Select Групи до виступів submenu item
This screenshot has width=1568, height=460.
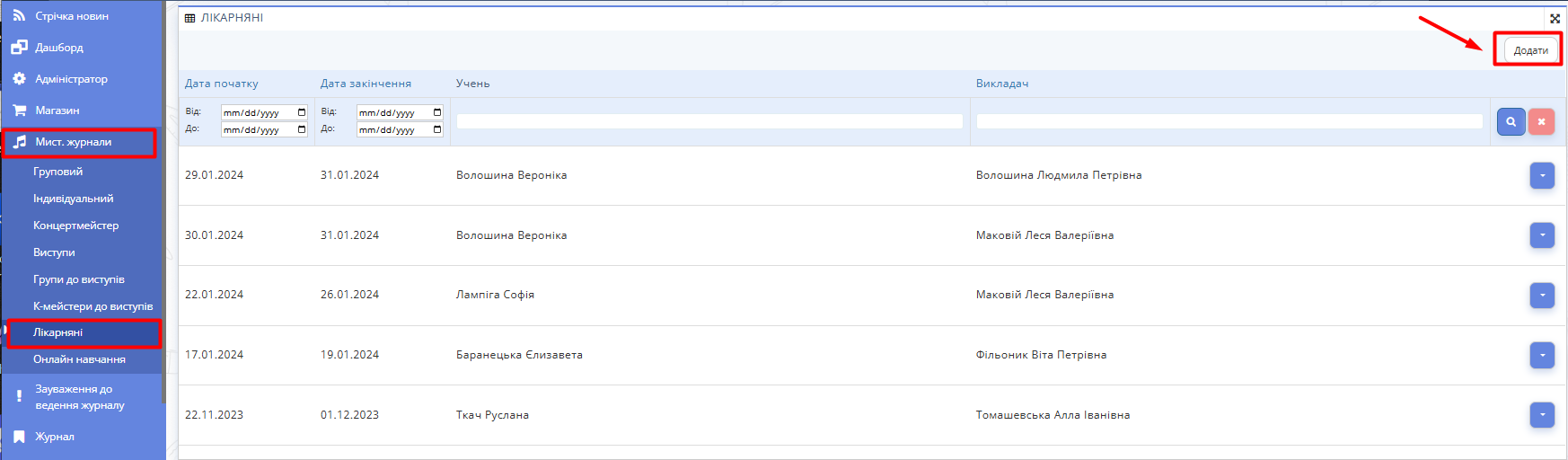click(x=79, y=279)
